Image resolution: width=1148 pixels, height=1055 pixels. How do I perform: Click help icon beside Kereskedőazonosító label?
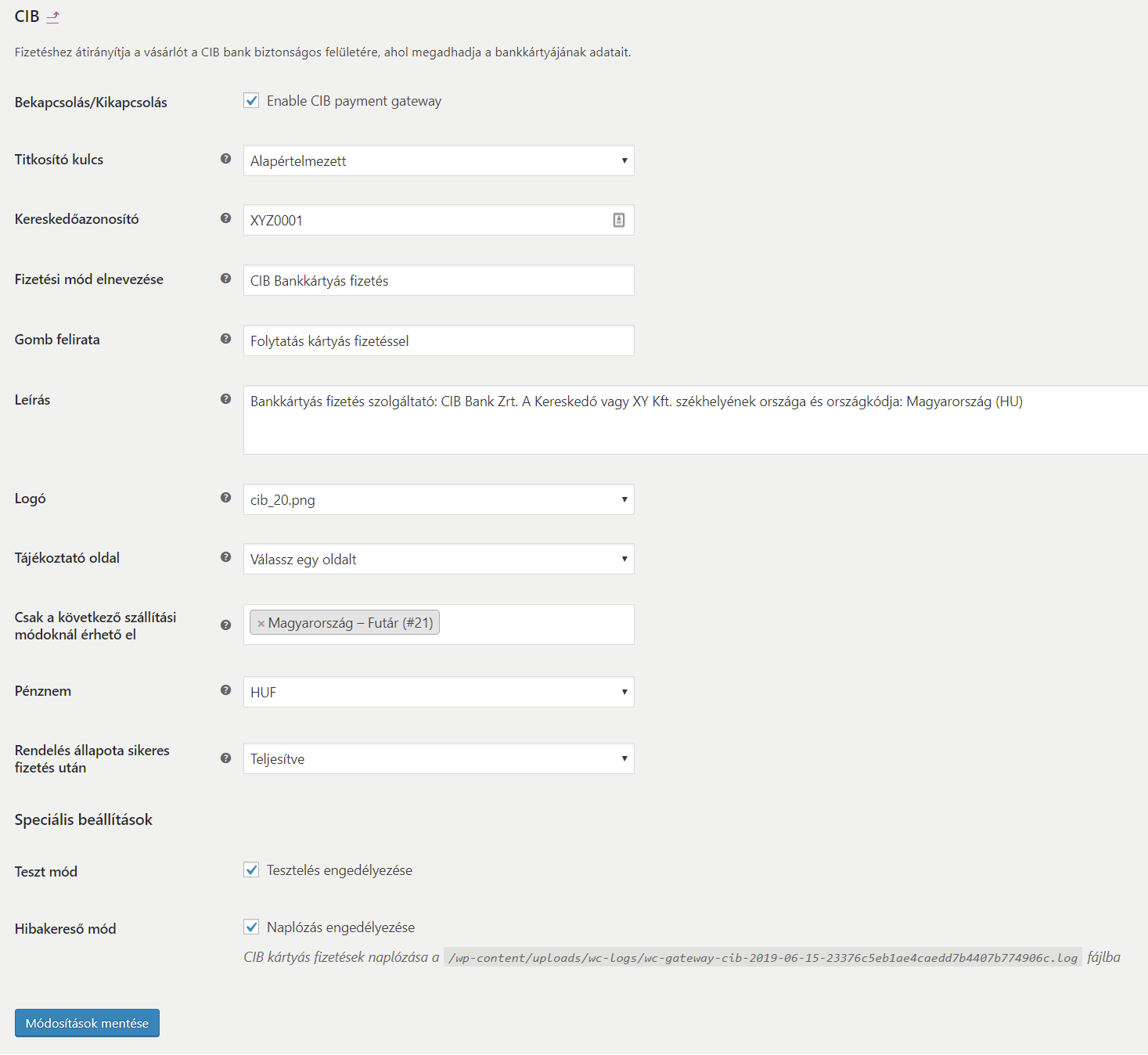click(x=225, y=218)
